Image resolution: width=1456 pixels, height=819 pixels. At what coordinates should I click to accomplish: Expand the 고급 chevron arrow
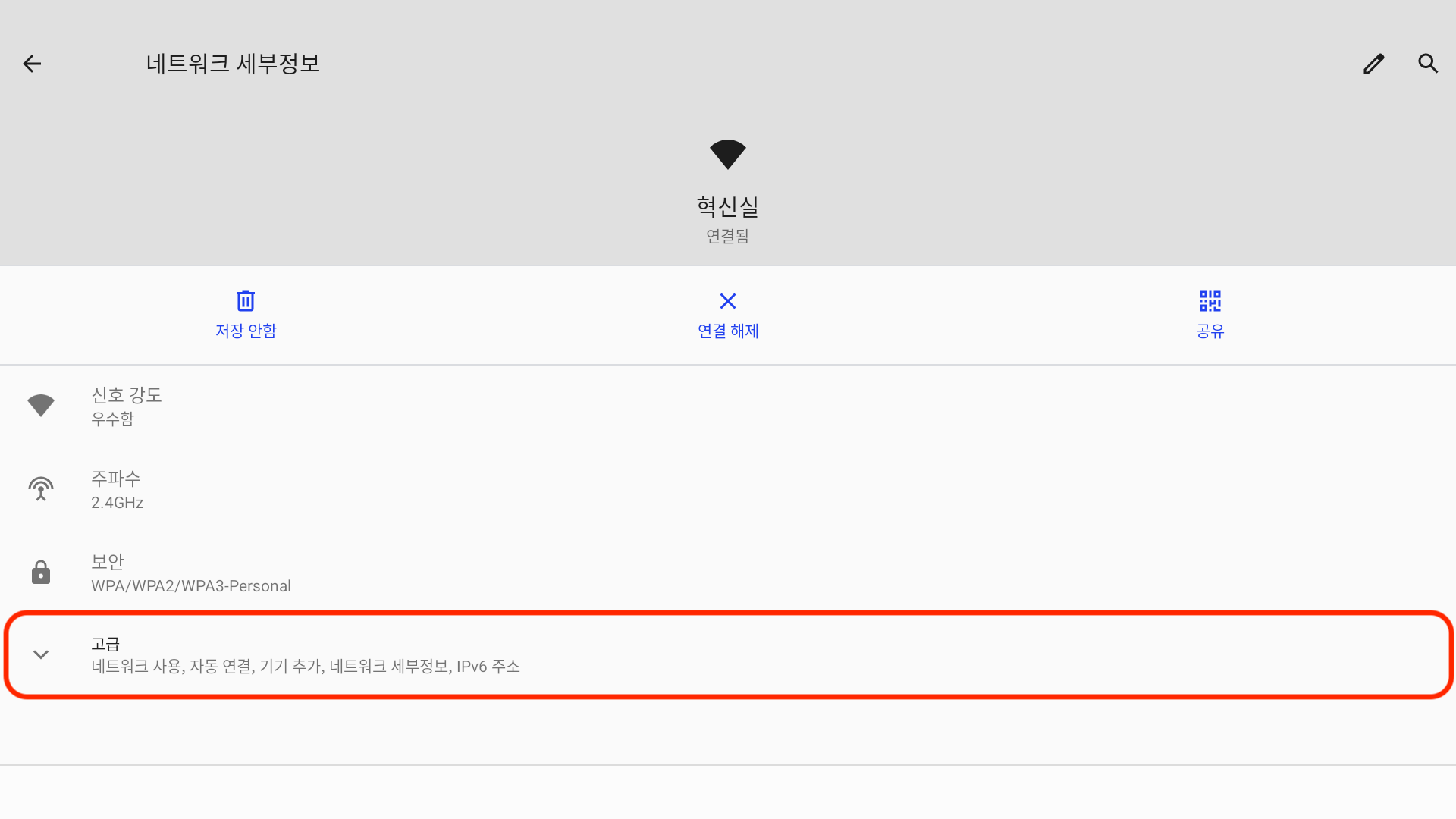(41, 654)
